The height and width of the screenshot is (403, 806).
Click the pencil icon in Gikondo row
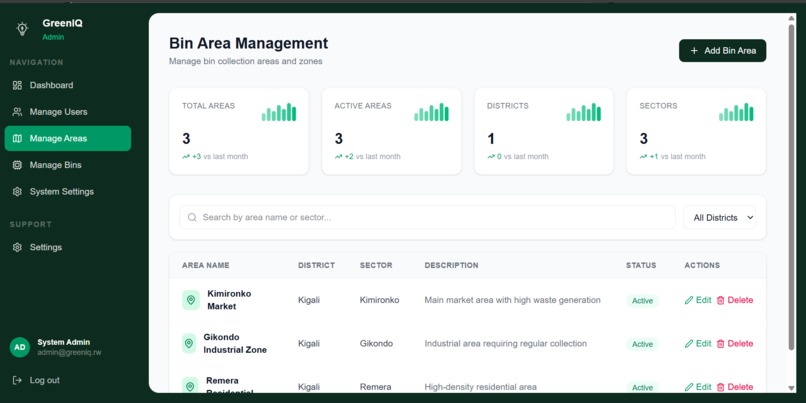point(689,344)
